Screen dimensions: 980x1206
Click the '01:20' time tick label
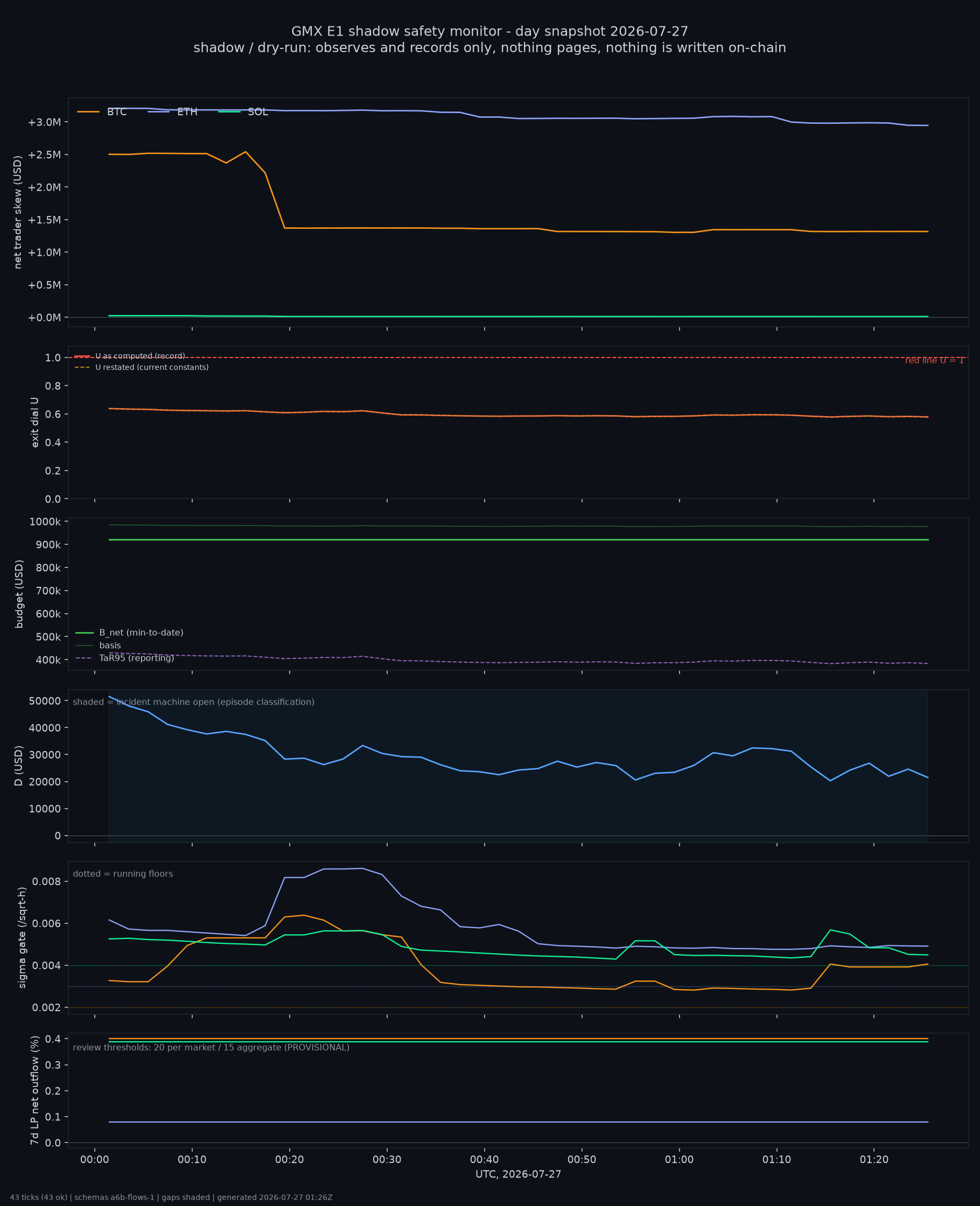(x=874, y=1160)
